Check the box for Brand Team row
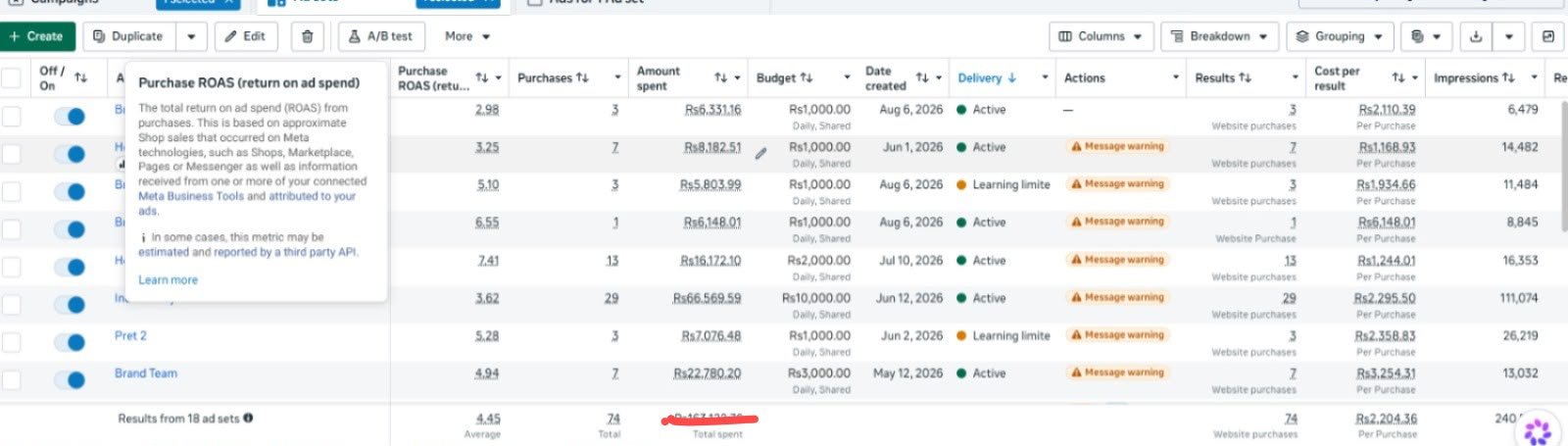The width and height of the screenshot is (1568, 446). click(11, 379)
